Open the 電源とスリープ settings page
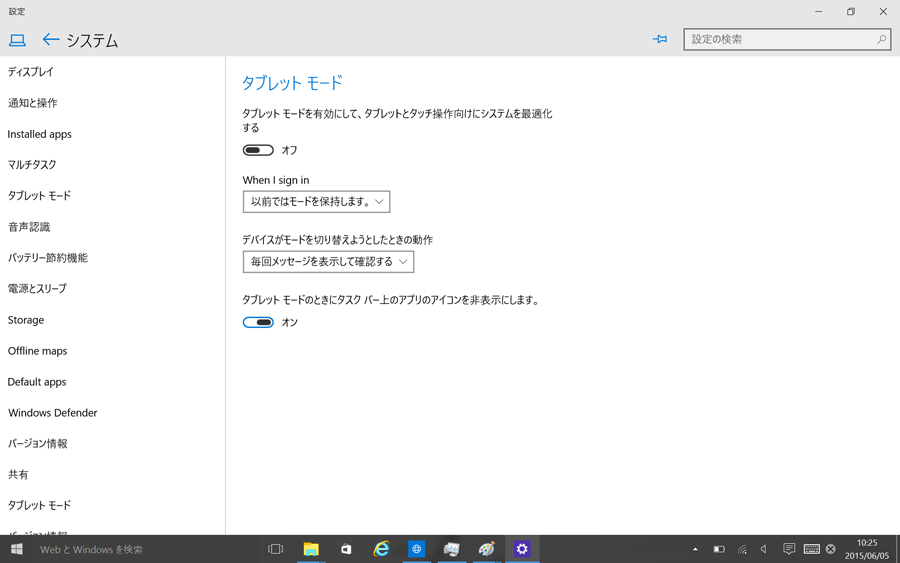 coord(38,289)
